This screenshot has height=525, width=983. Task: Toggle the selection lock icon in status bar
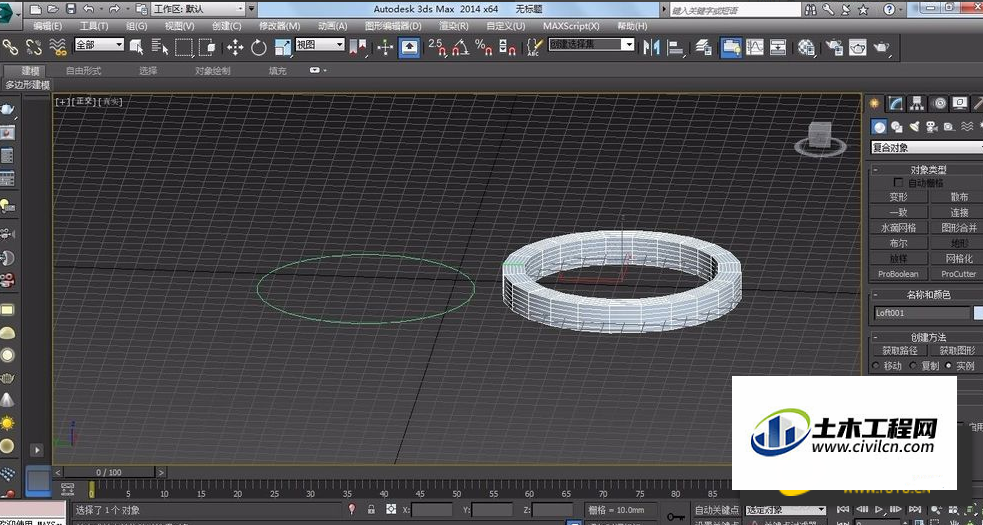(x=371, y=509)
